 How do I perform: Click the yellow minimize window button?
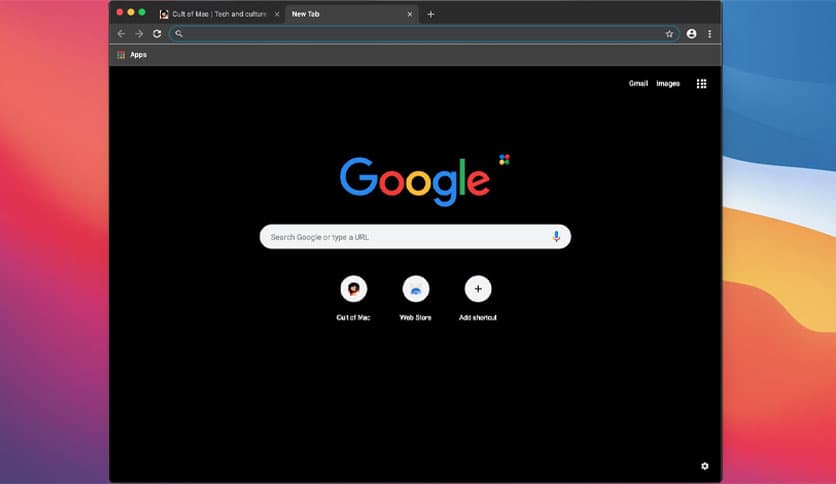coord(131,12)
